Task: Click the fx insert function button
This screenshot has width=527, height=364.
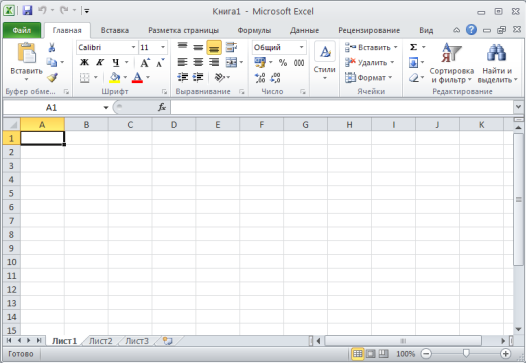Action: 162,107
